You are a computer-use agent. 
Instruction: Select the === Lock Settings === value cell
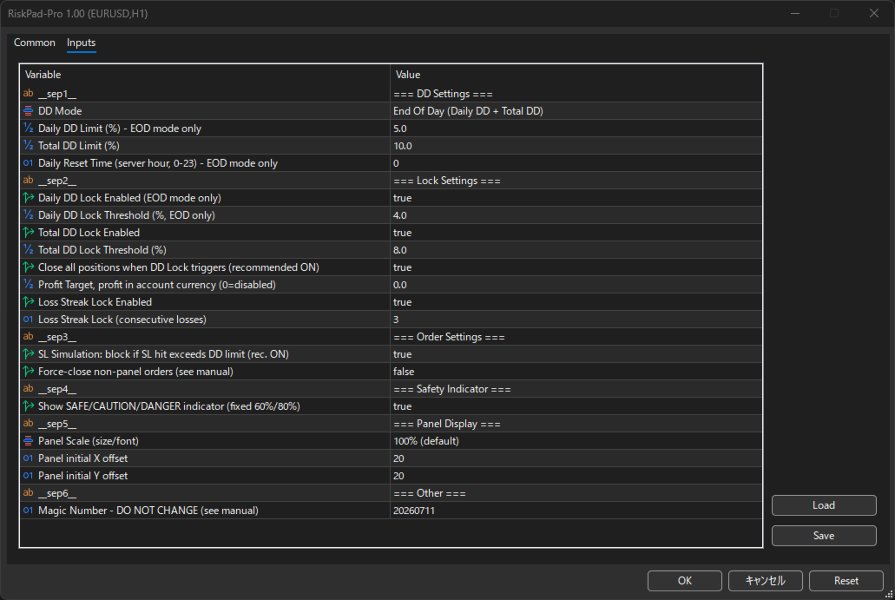click(x=576, y=180)
